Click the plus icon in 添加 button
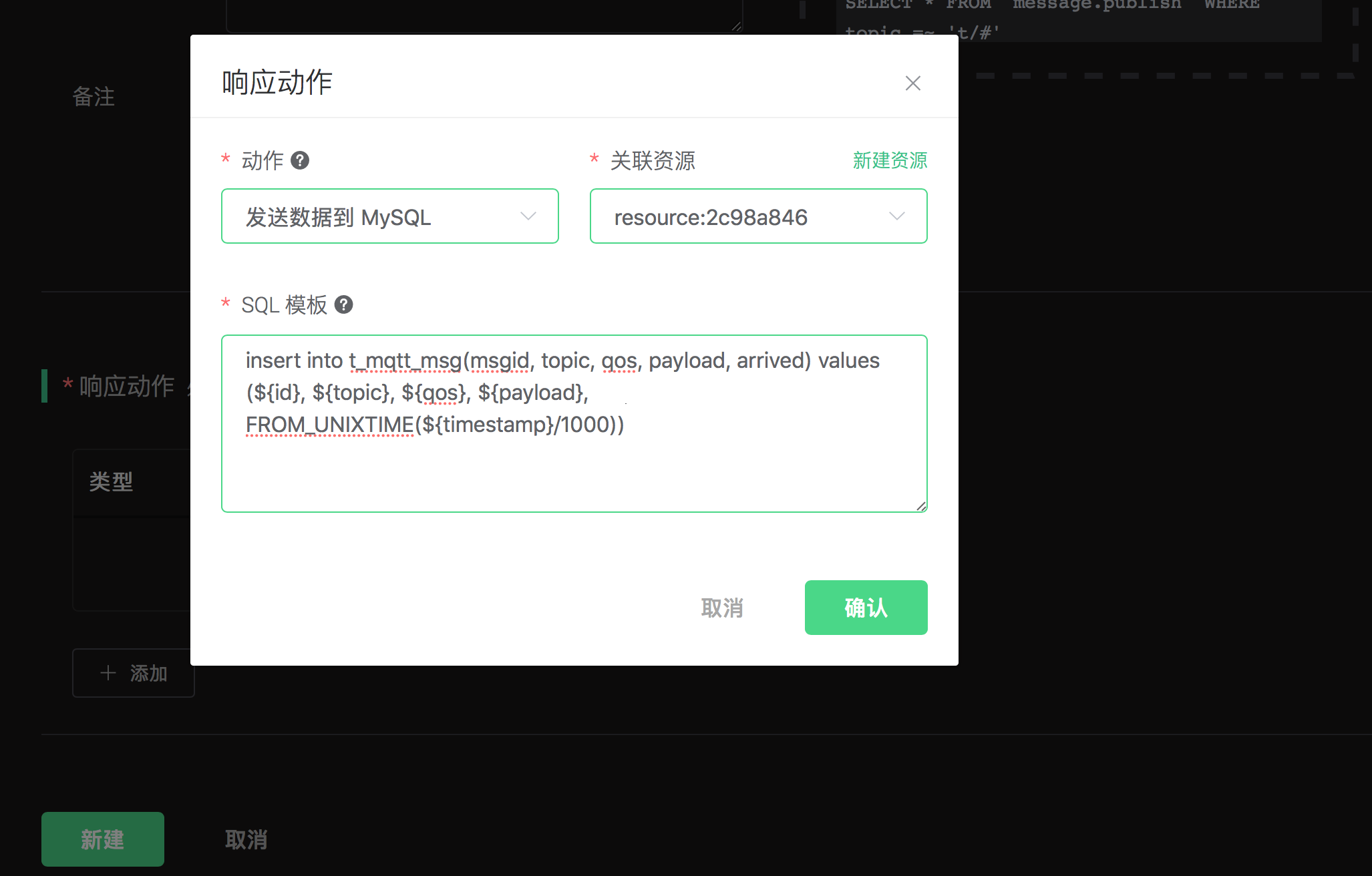 [x=108, y=673]
